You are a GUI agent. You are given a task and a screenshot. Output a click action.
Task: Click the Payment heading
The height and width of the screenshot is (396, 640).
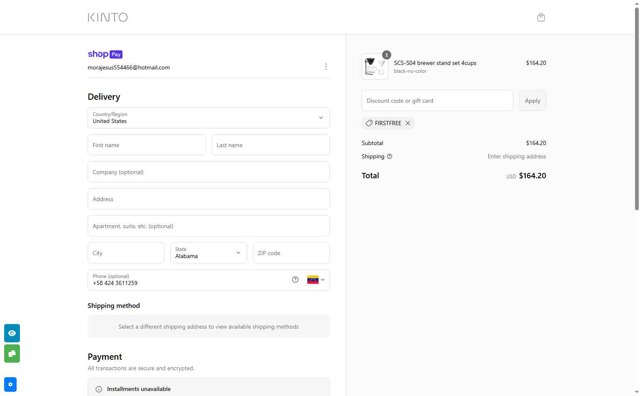104,356
